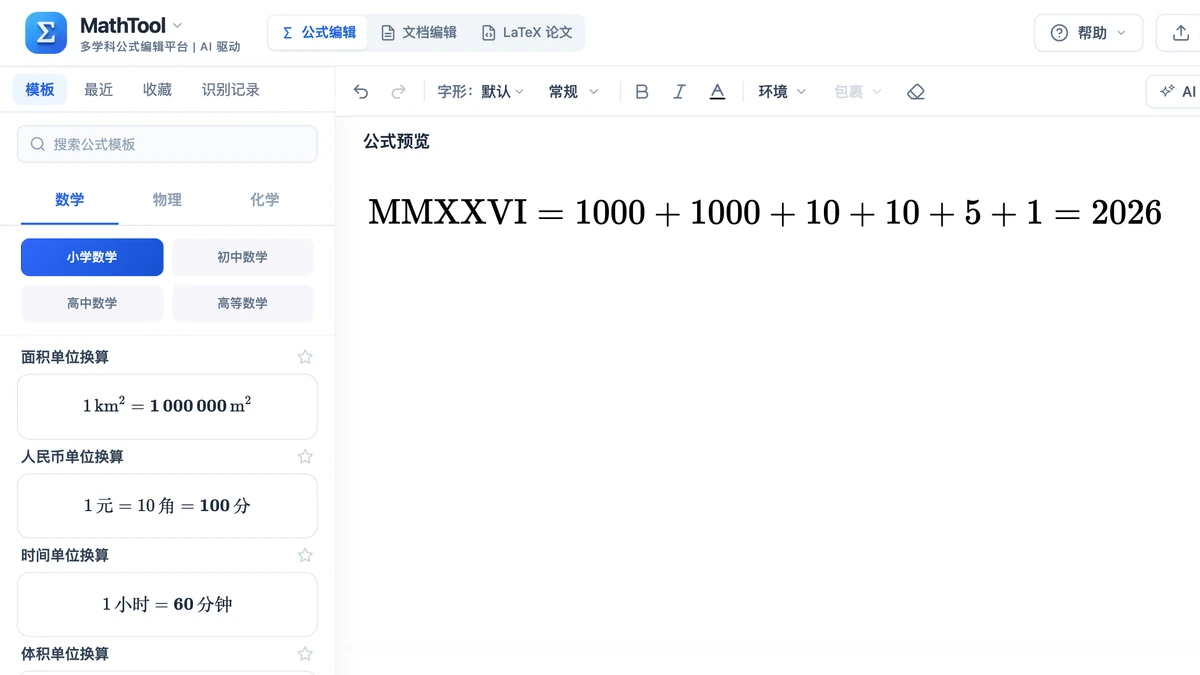Click the MathTool sigma logo icon
Viewport: 1200px width, 675px height.
point(46,33)
